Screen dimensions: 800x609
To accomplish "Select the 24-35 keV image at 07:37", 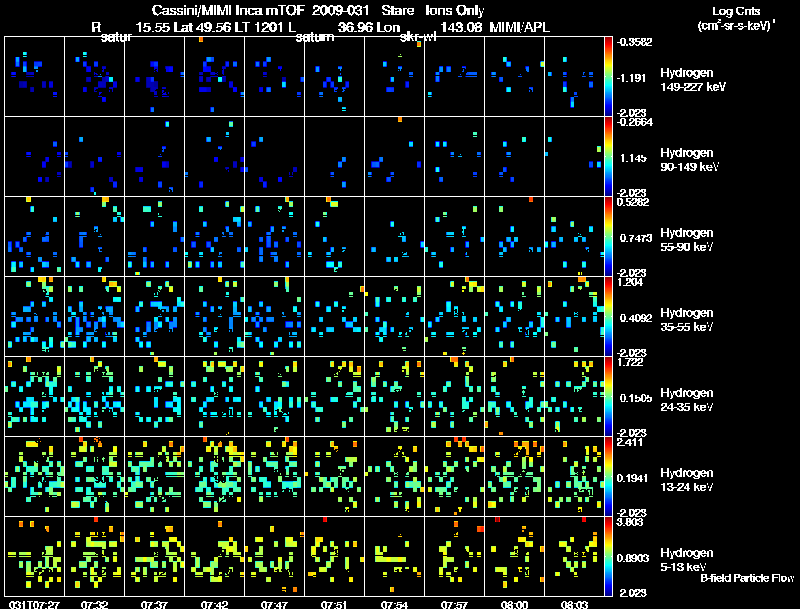I will [154, 397].
